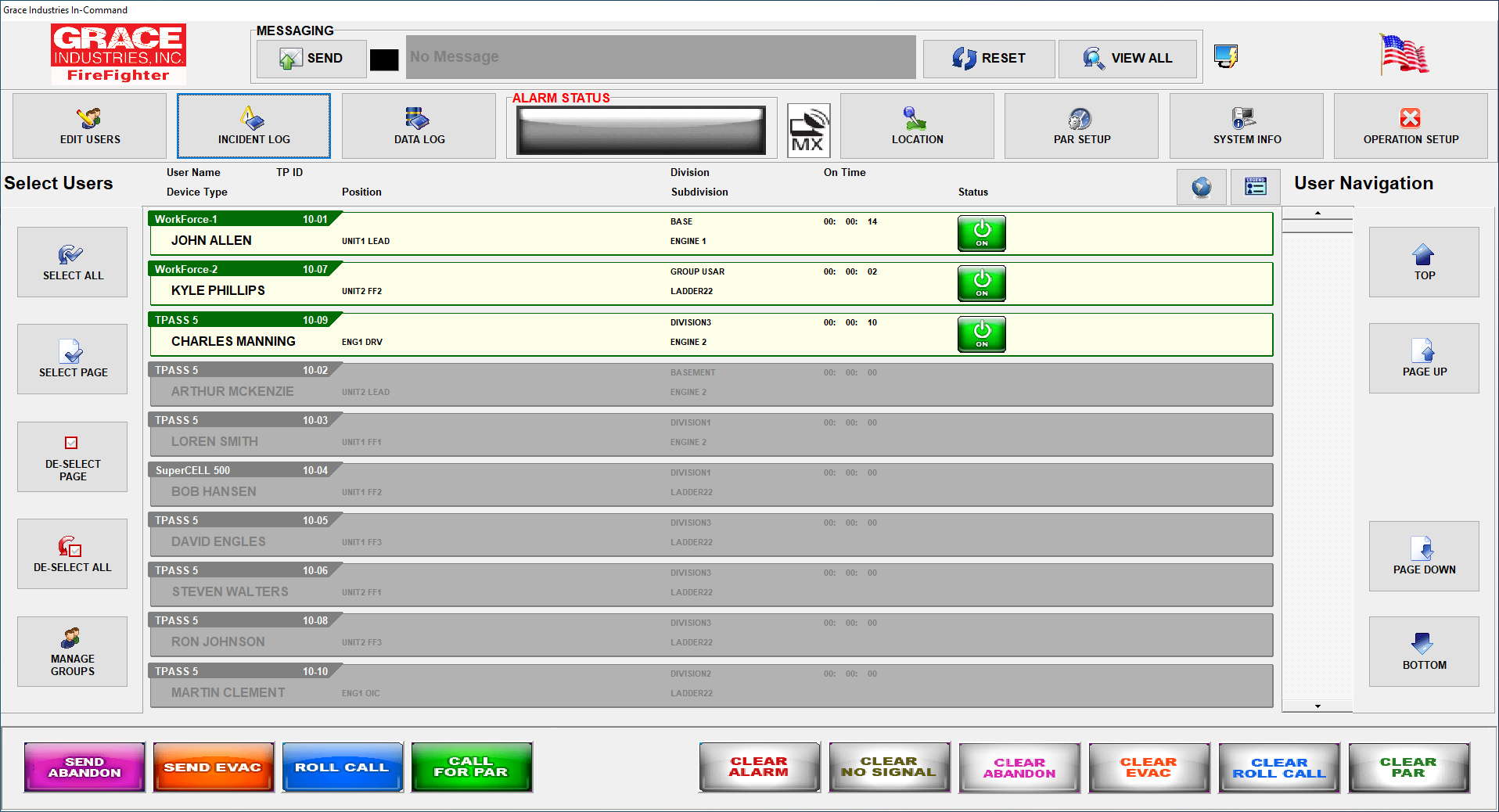This screenshot has width=1499, height=812.
Task: Clear PAR
Action: (1409, 767)
